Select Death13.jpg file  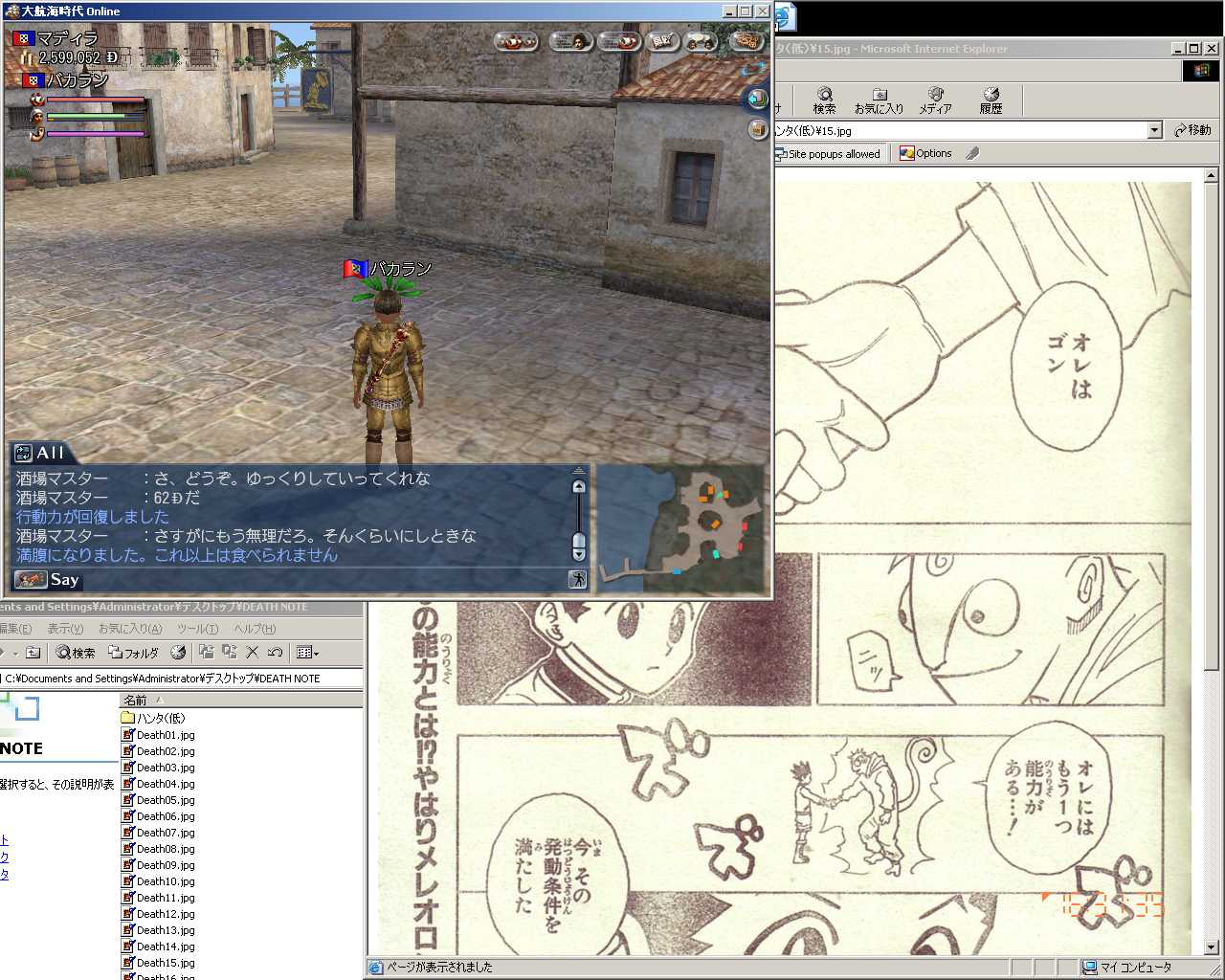pyautogui.click(x=158, y=930)
